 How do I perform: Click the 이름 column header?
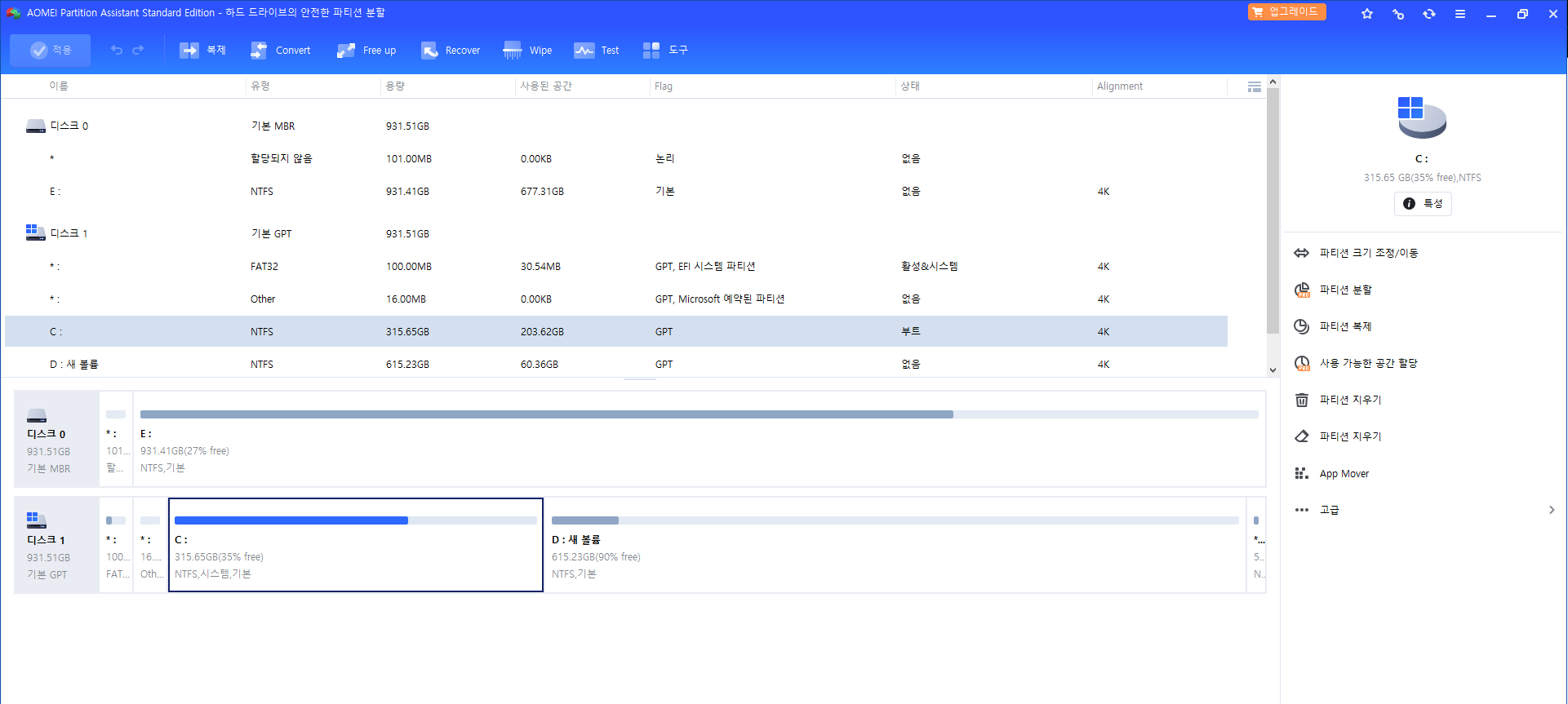(59, 86)
